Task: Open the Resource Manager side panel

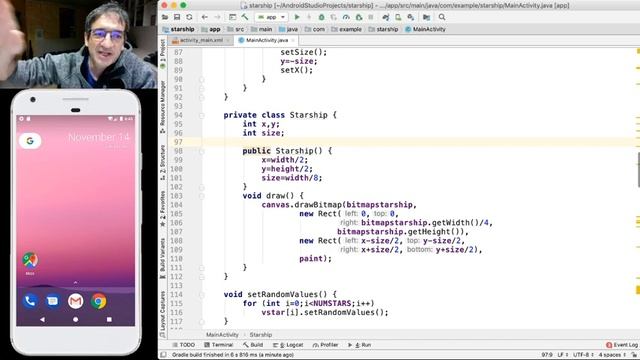Action: point(162,106)
